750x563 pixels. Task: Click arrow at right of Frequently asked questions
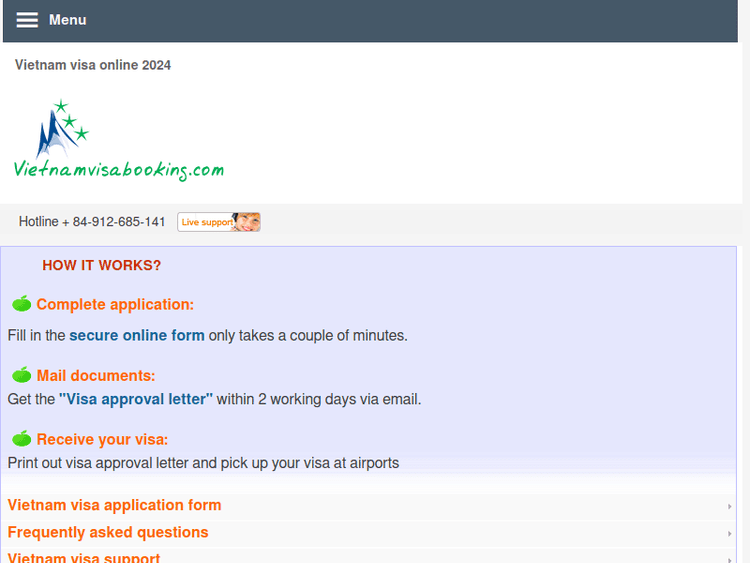(x=730, y=534)
